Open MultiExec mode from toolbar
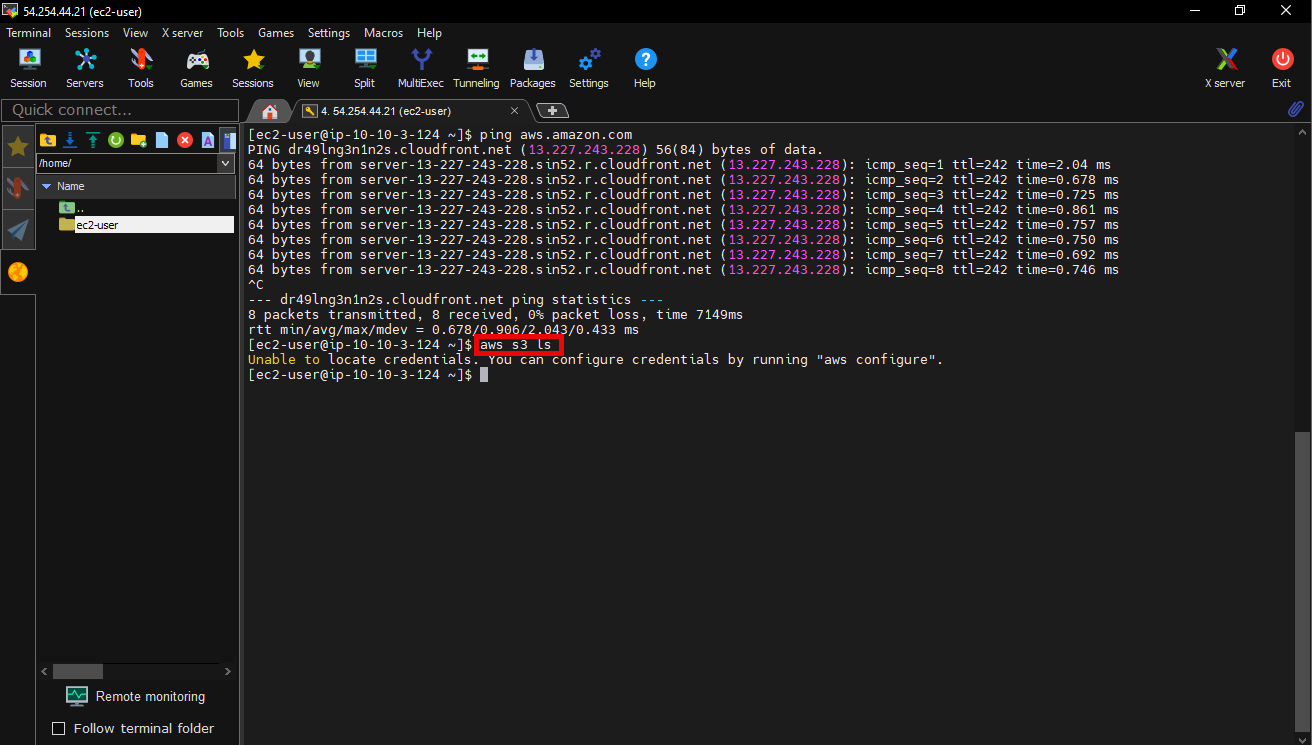The width and height of the screenshot is (1312, 745). 421,68
